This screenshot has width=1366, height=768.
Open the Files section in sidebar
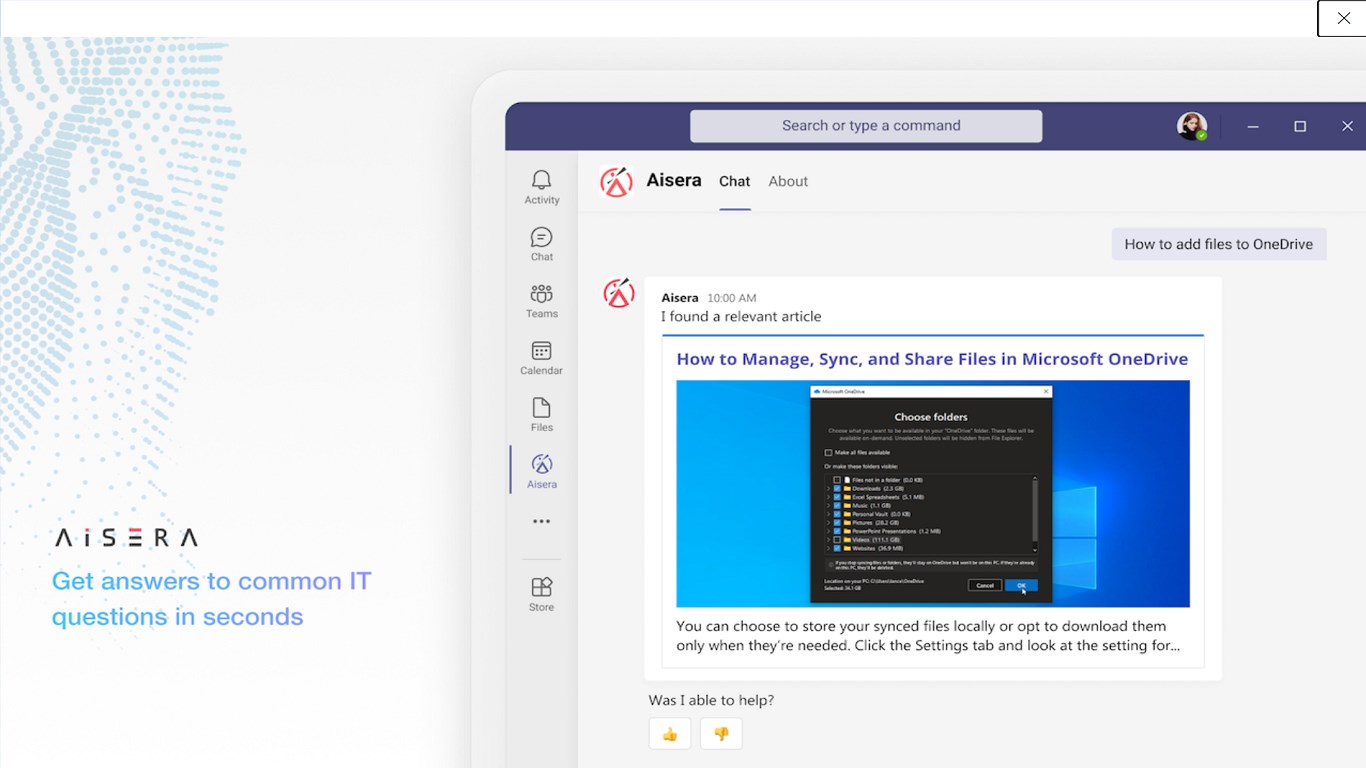coord(541,414)
